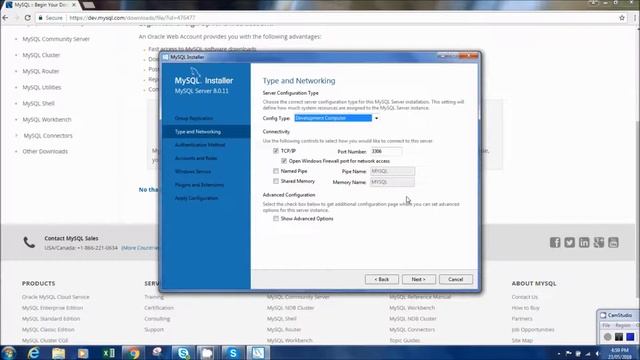Select Type and Networking step in sidebar
The image size is (640, 360).
[198, 132]
